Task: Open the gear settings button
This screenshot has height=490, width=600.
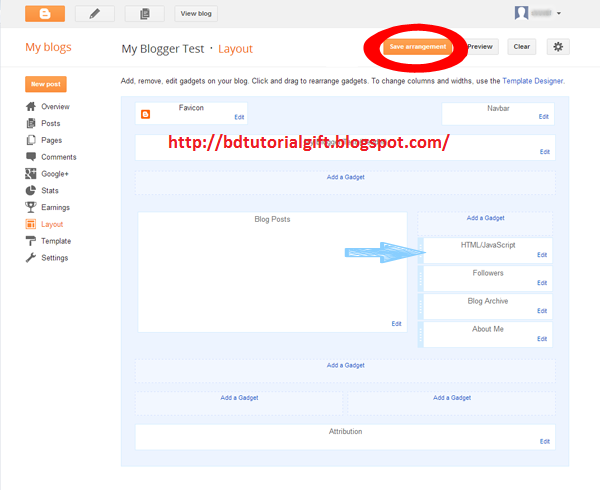Action: click(558, 47)
